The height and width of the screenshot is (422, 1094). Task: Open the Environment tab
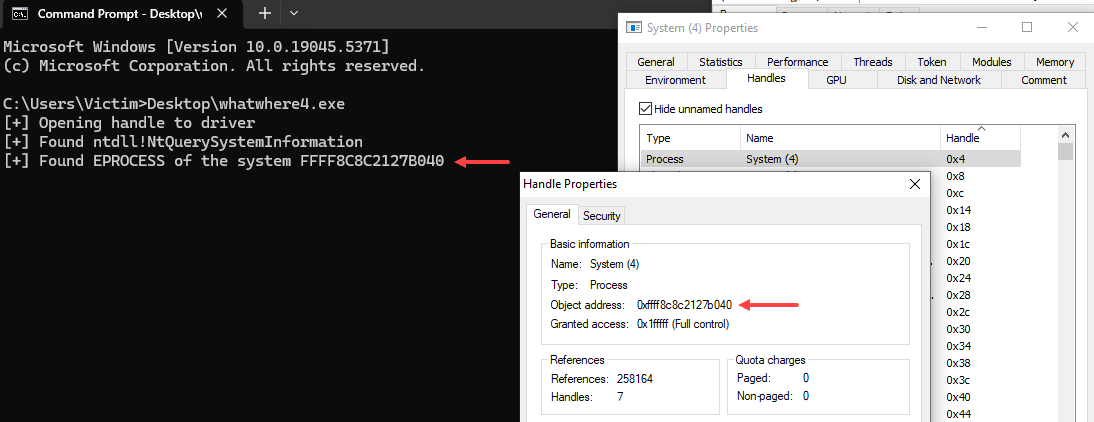click(x=675, y=80)
